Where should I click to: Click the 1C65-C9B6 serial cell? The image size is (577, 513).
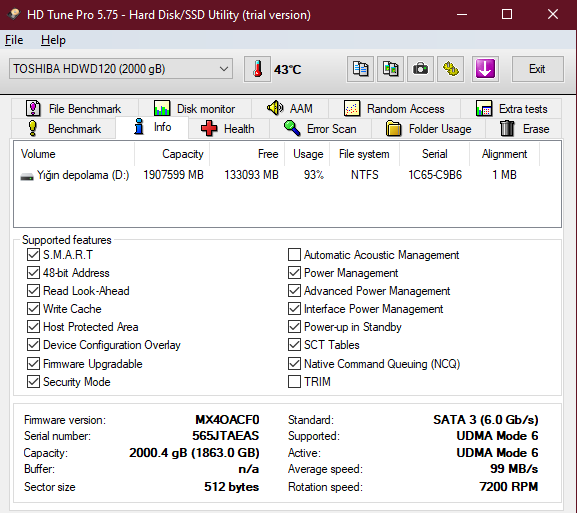click(x=435, y=175)
